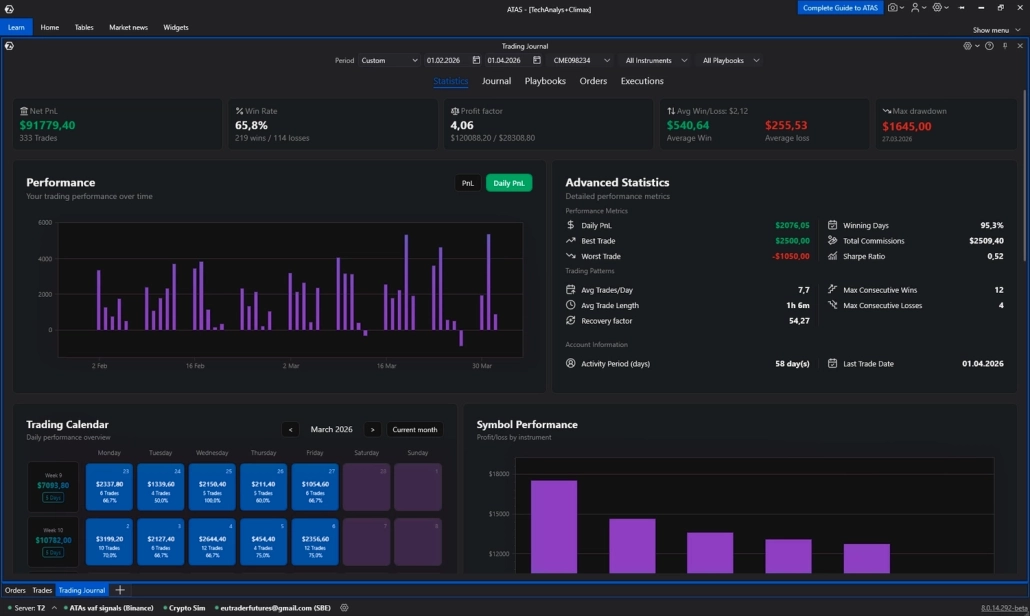The image size is (1030, 616).
Task: Open the Market news menu
Action: point(128,28)
